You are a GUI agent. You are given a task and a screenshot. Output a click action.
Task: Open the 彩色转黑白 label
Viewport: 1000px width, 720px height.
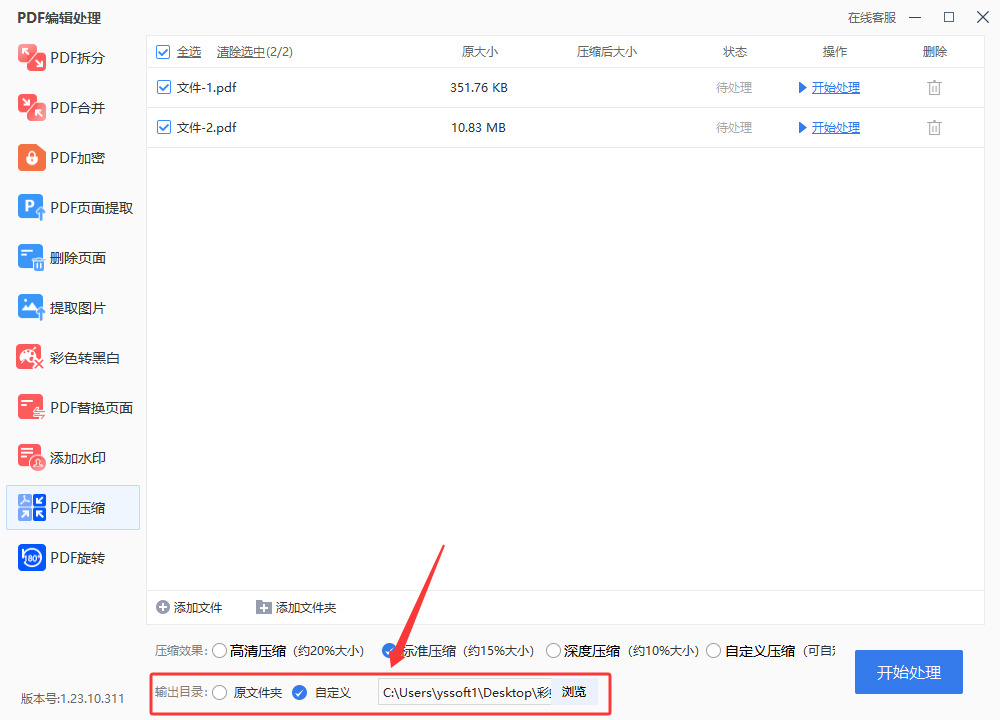tap(85, 358)
